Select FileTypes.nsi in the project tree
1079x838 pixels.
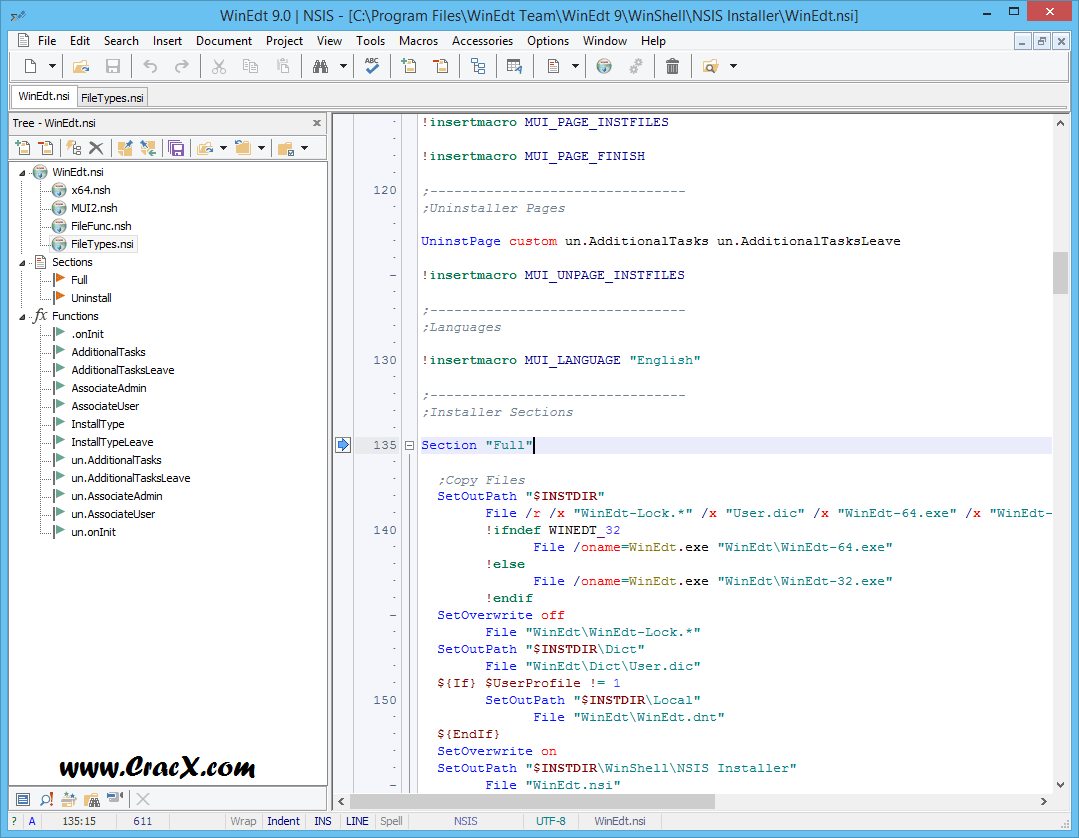tap(102, 244)
